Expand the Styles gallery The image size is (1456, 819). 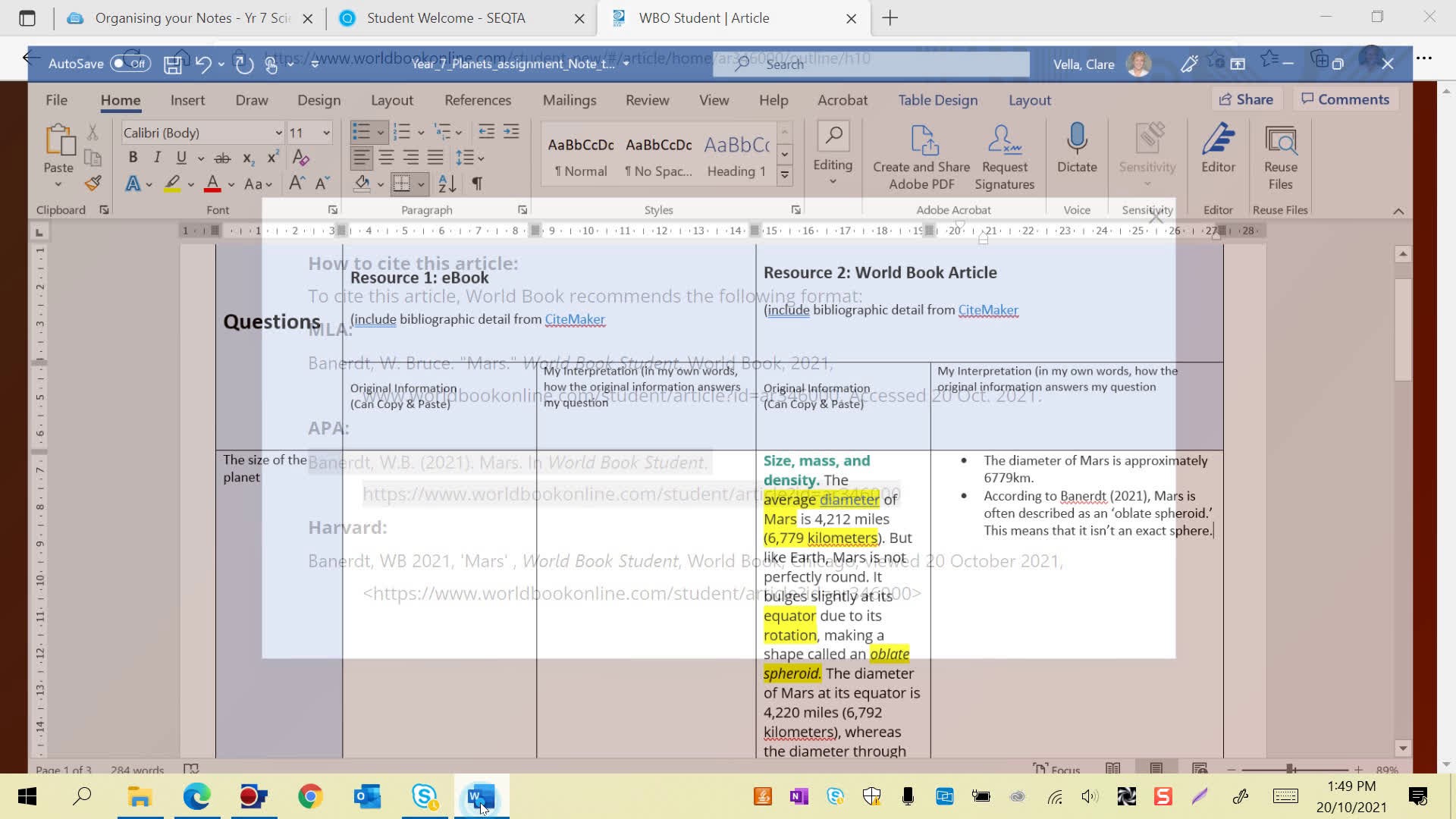(785, 175)
